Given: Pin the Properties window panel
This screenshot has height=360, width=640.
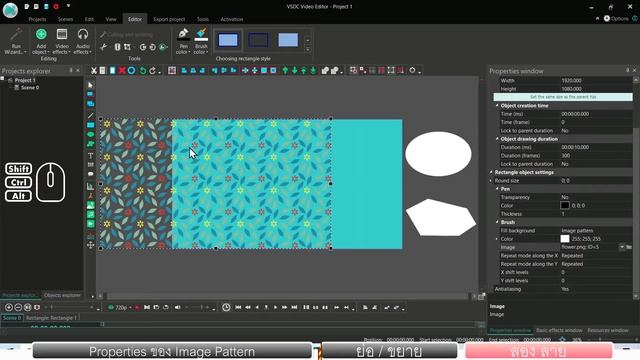Looking at the screenshot, I should click(627, 70).
